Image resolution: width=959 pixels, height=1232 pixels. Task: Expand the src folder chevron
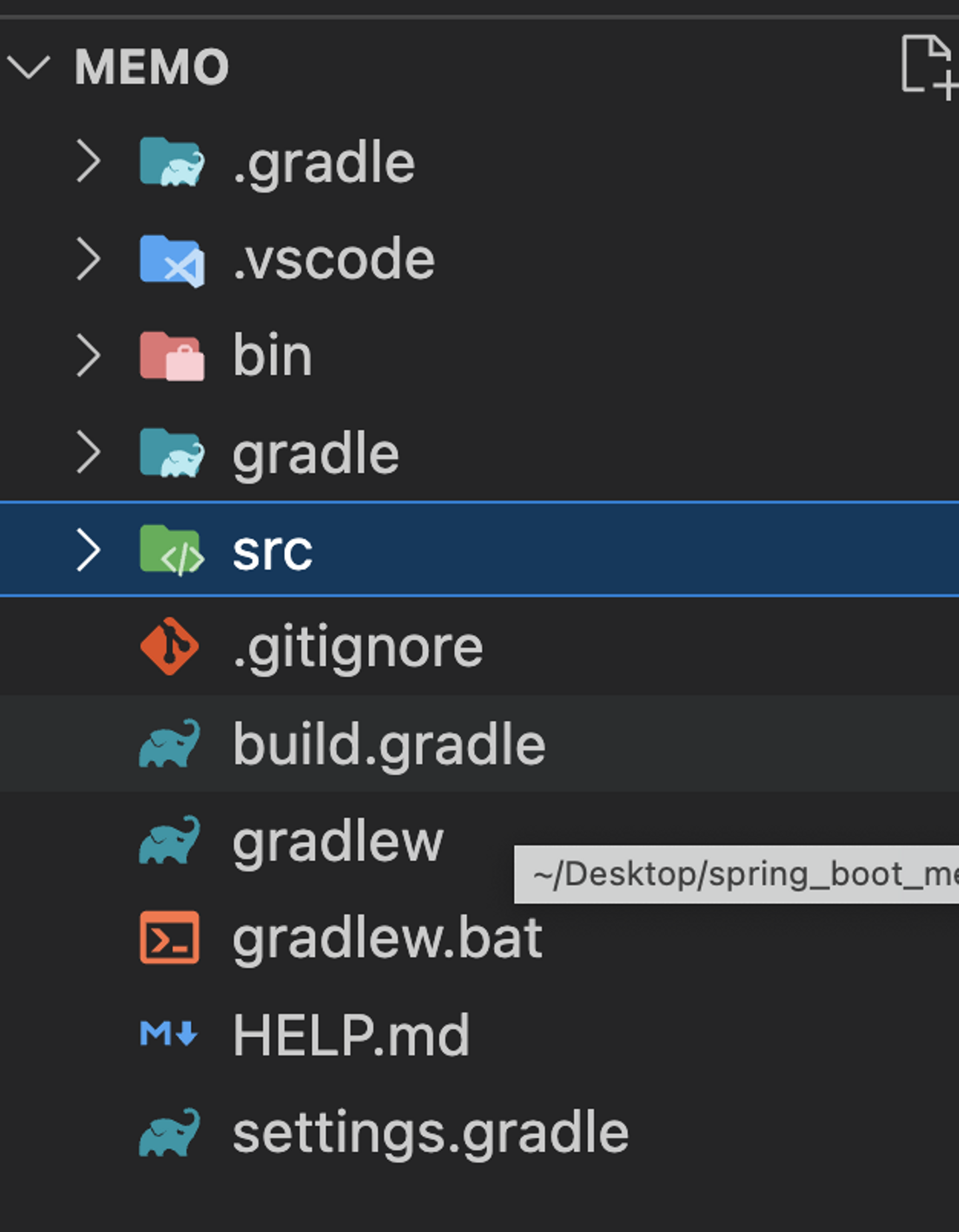(x=88, y=550)
